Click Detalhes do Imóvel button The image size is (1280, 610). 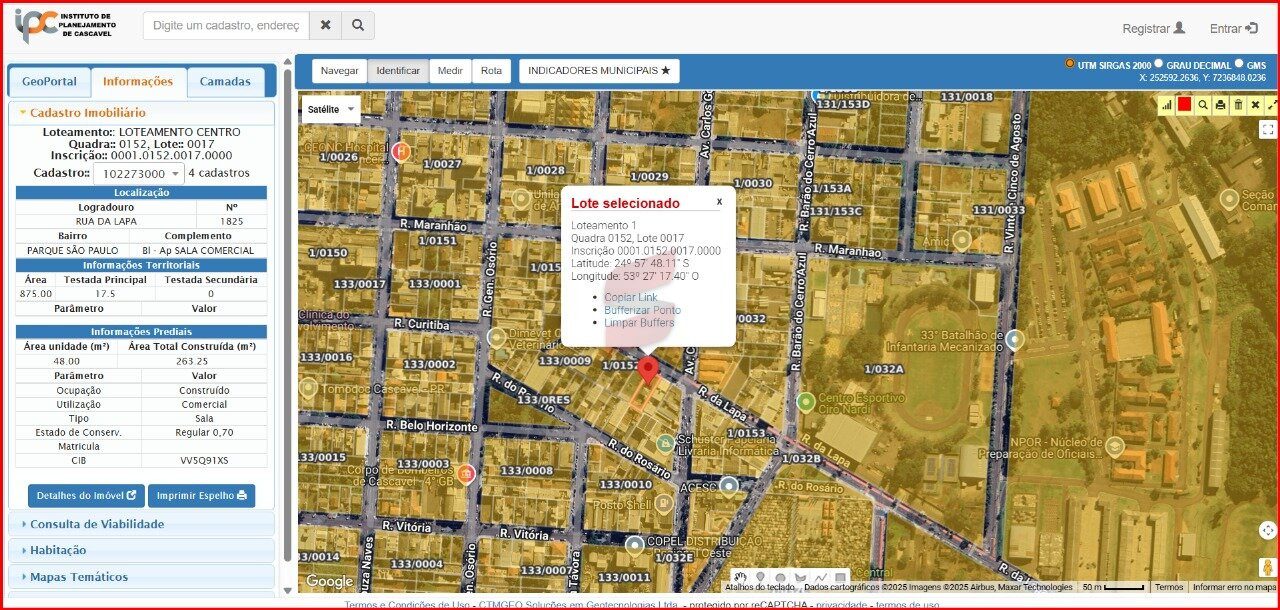(x=86, y=496)
